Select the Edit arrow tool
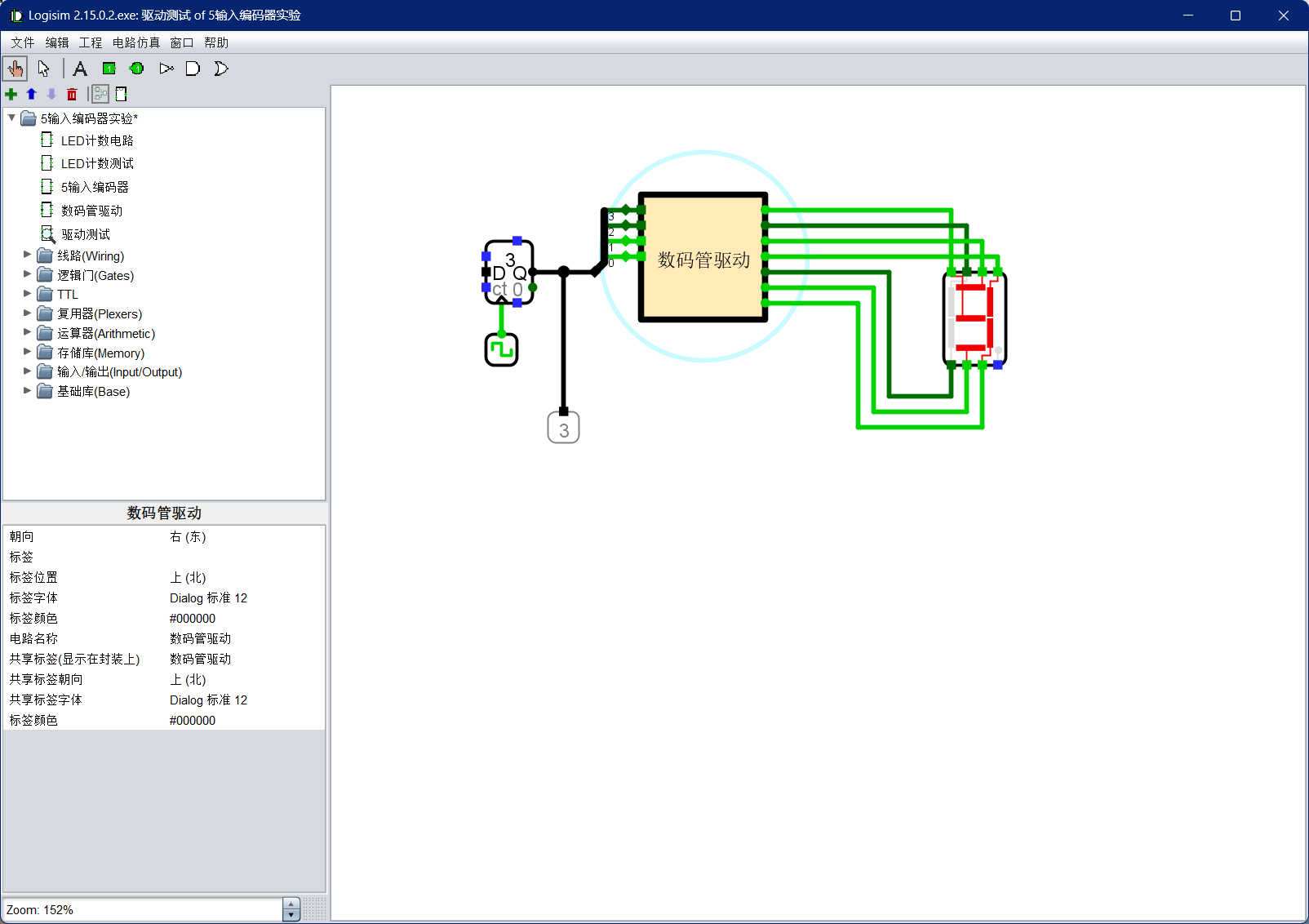Image resolution: width=1309 pixels, height=924 pixels. pyautogui.click(x=44, y=69)
